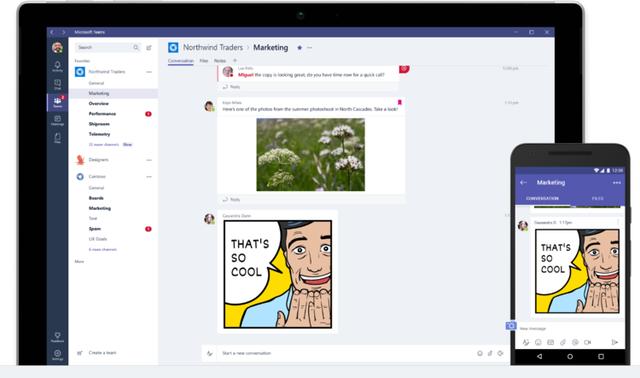Open Northwind Traders team options ellipsis
The image size is (640, 378).
pyautogui.click(x=149, y=72)
